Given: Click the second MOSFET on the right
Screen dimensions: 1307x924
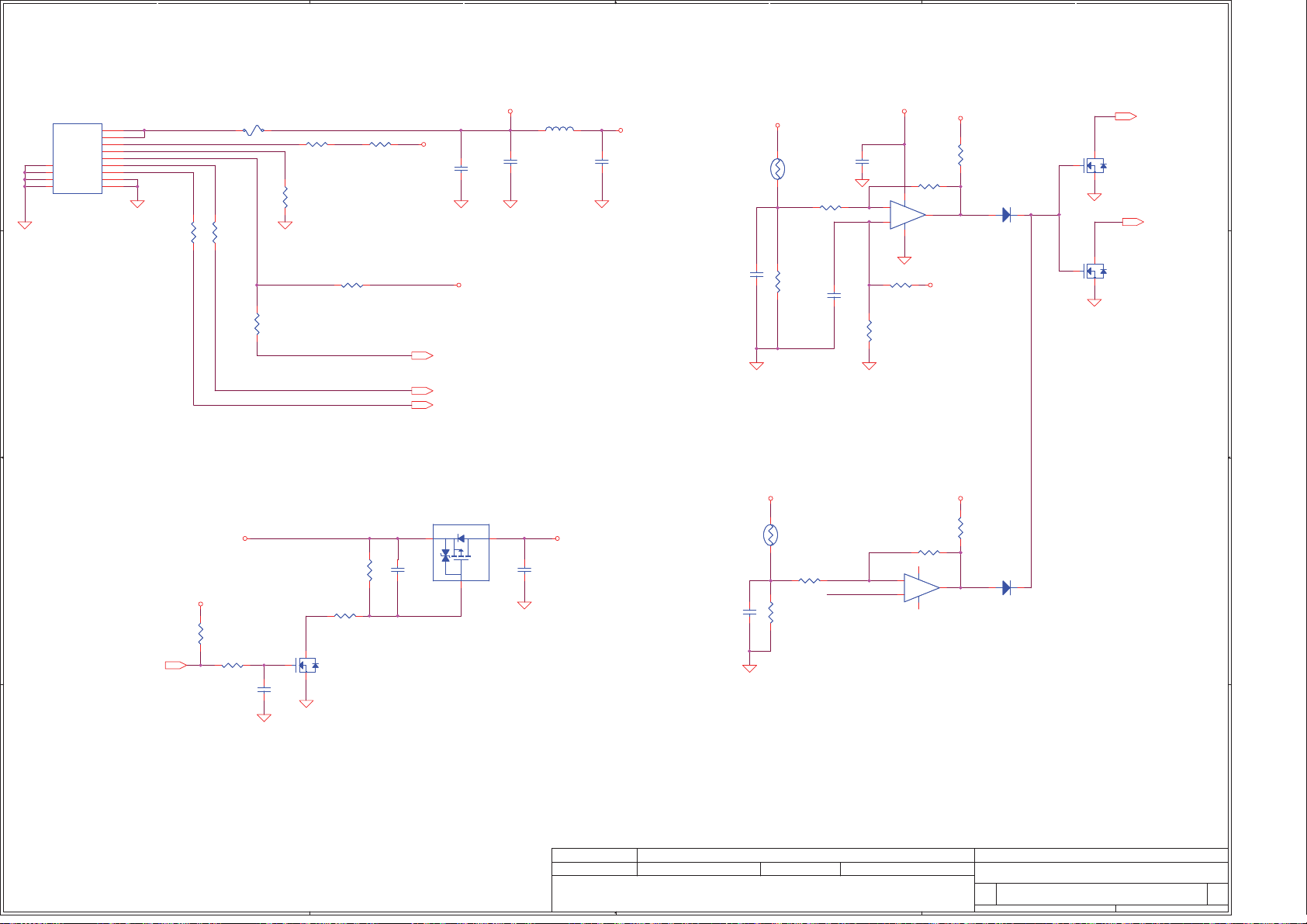Looking at the screenshot, I should click(1094, 271).
